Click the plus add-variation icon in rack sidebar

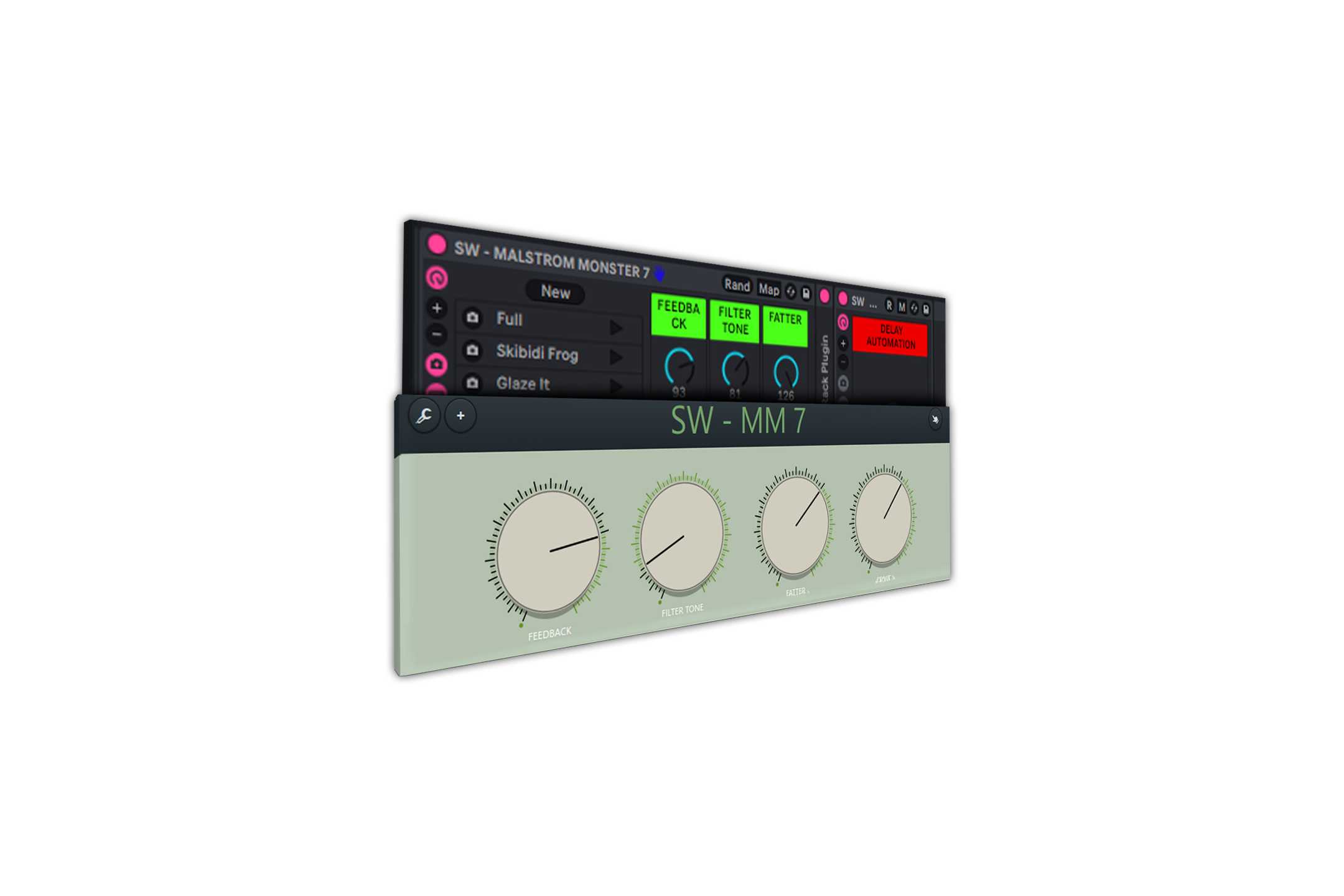[x=437, y=308]
